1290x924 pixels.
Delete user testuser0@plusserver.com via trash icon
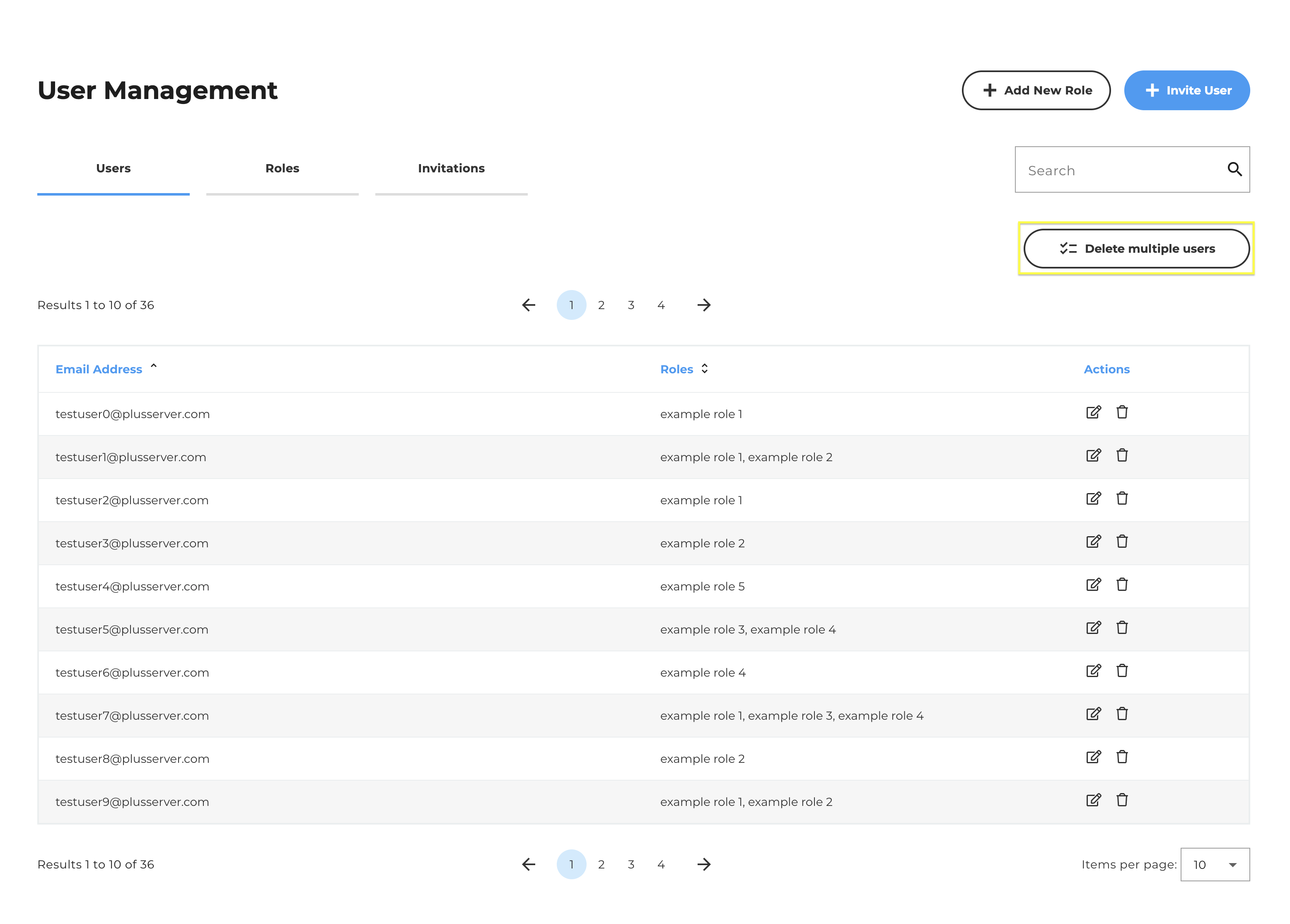(1122, 413)
